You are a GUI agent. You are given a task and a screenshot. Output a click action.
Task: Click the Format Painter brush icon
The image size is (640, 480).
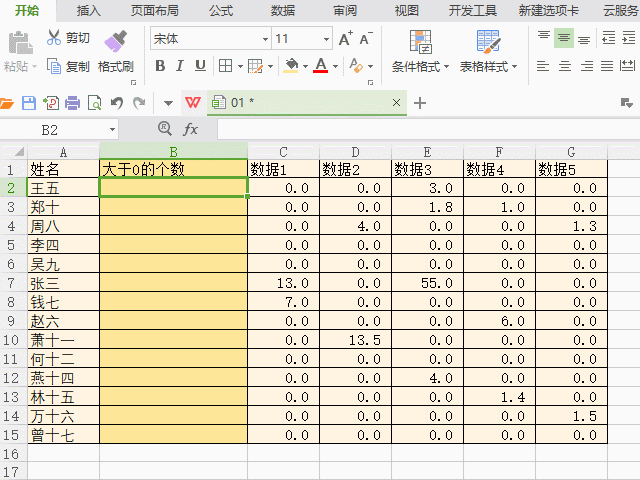pos(116,40)
